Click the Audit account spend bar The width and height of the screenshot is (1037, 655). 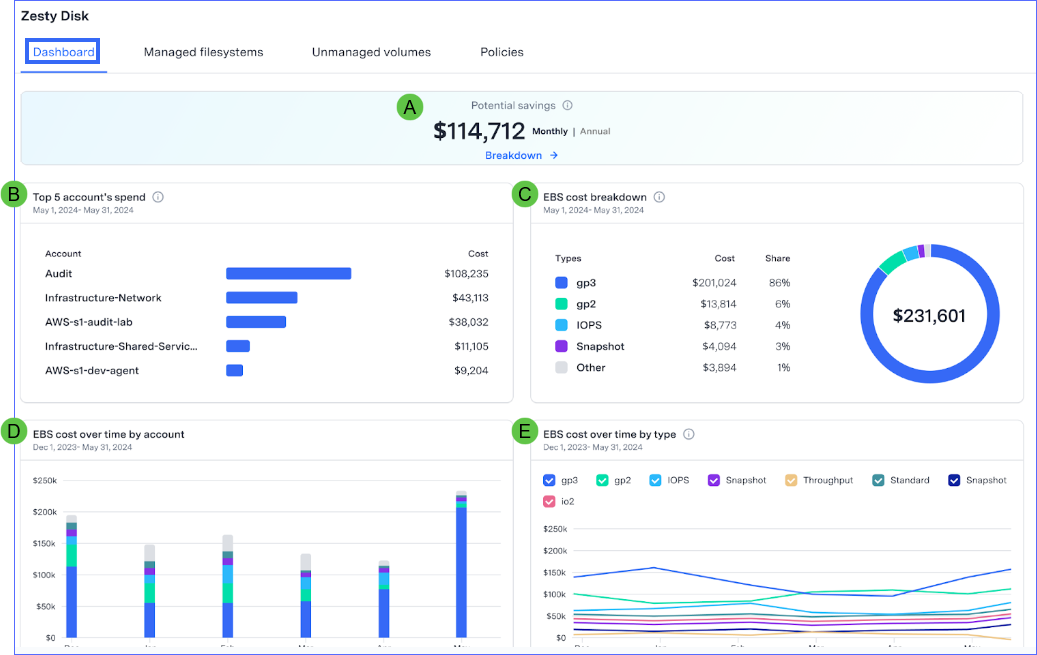click(x=288, y=273)
